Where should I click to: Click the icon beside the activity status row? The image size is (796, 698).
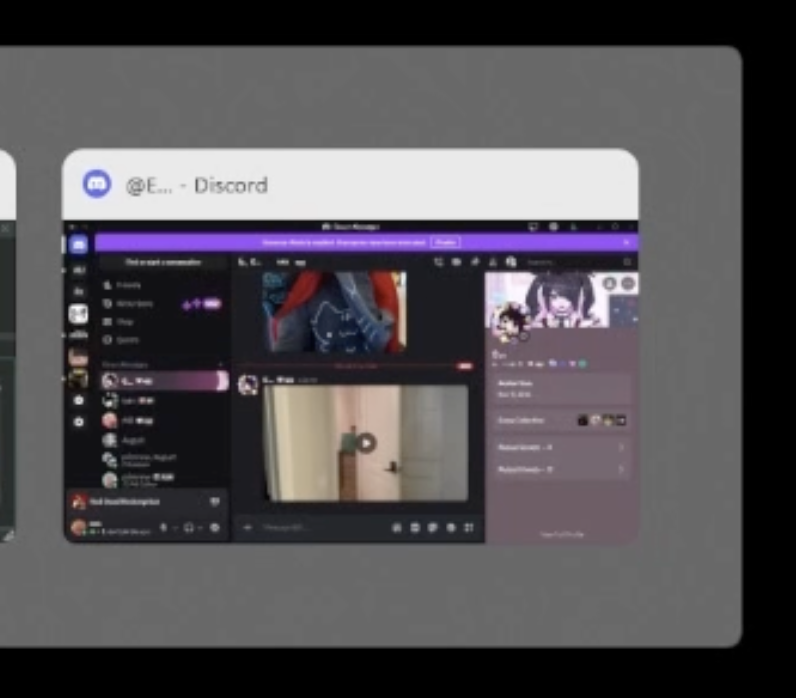(215, 502)
